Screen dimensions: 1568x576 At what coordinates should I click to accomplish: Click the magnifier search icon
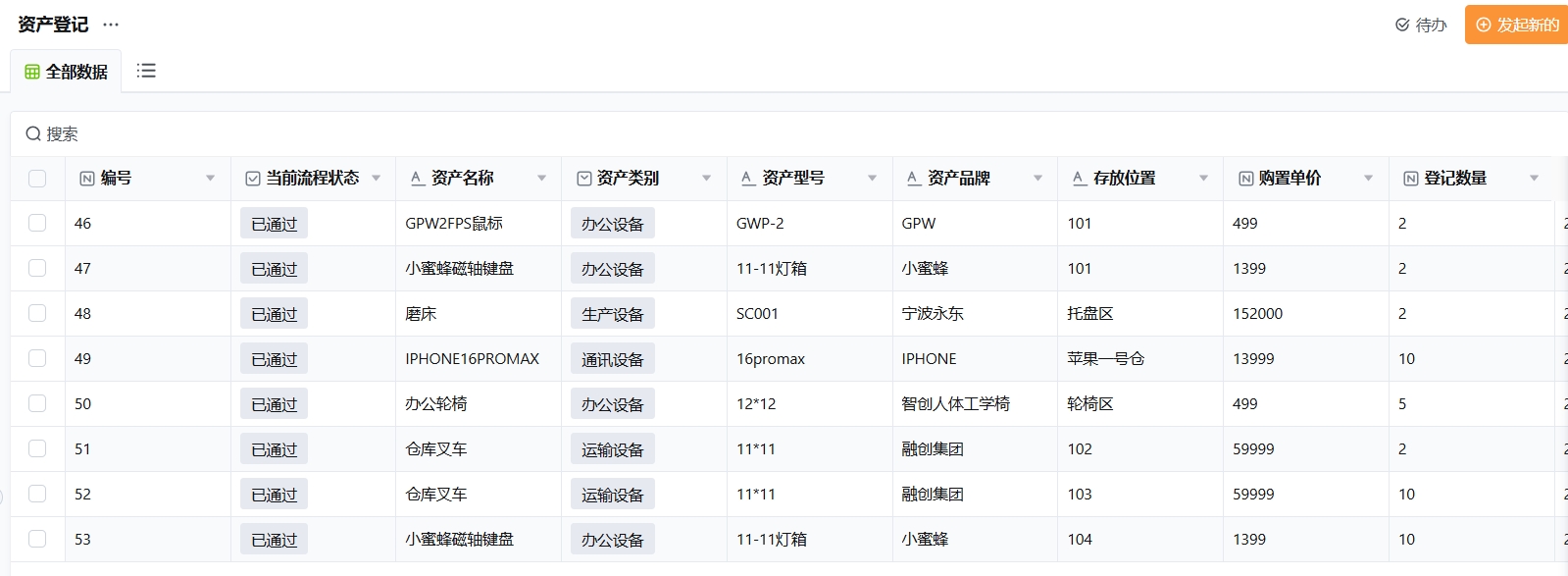33,133
